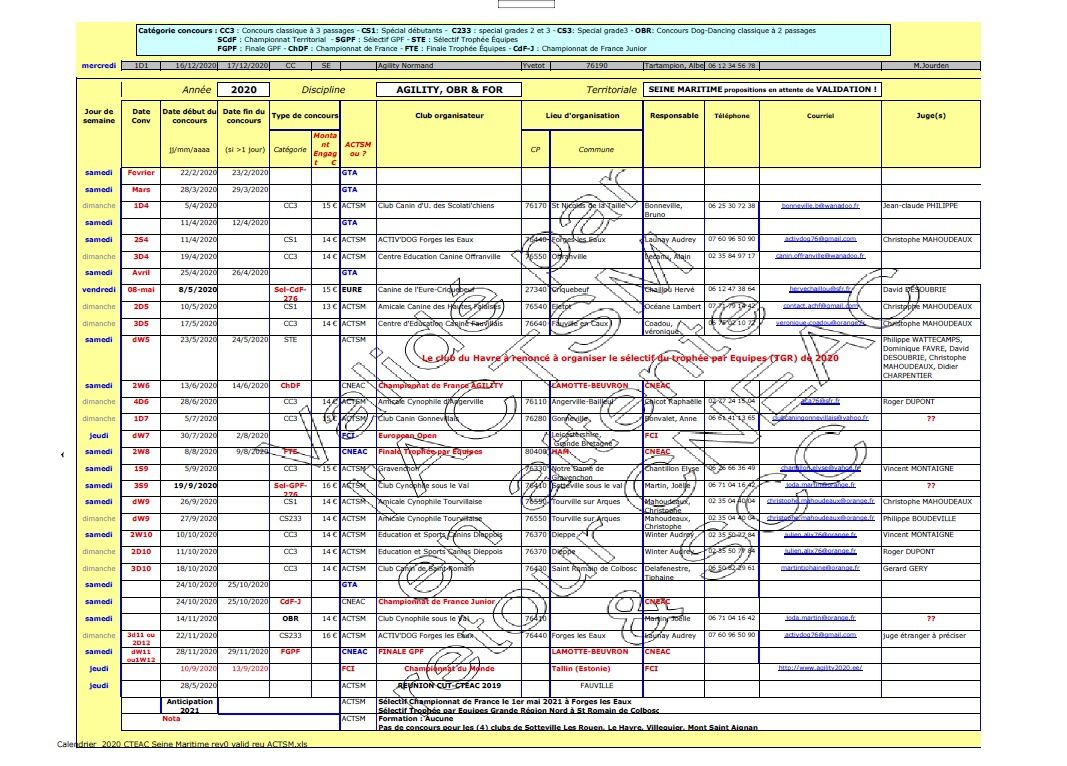
Task: Click the 'Jour de semaine' column header
Action: click(x=99, y=116)
